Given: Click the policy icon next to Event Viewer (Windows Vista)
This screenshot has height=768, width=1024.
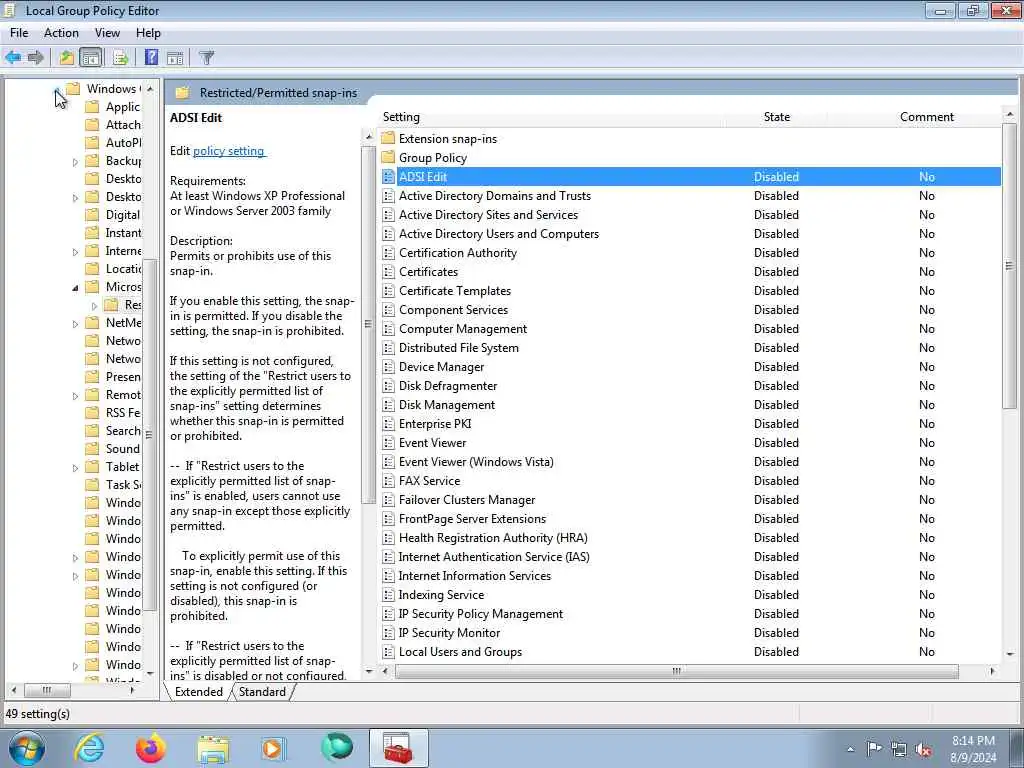Looking at the screenshot, I should [389, 462].
